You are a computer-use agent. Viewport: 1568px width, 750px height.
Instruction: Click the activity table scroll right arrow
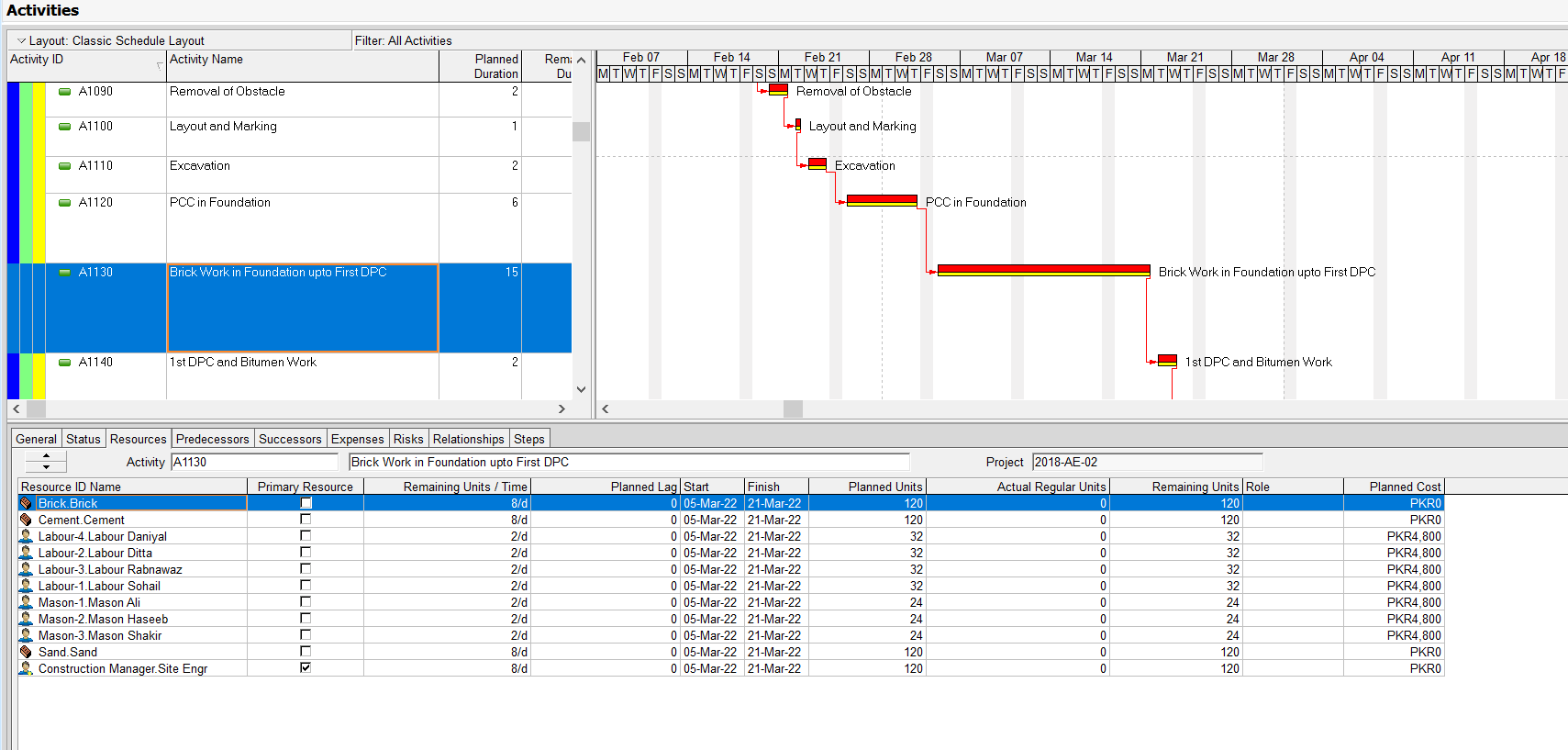(x=562, y=409)
